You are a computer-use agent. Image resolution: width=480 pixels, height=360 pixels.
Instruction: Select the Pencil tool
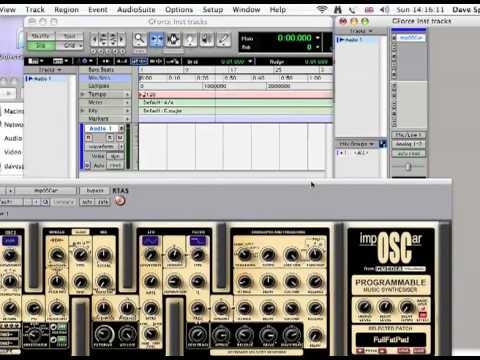(224, 39)
